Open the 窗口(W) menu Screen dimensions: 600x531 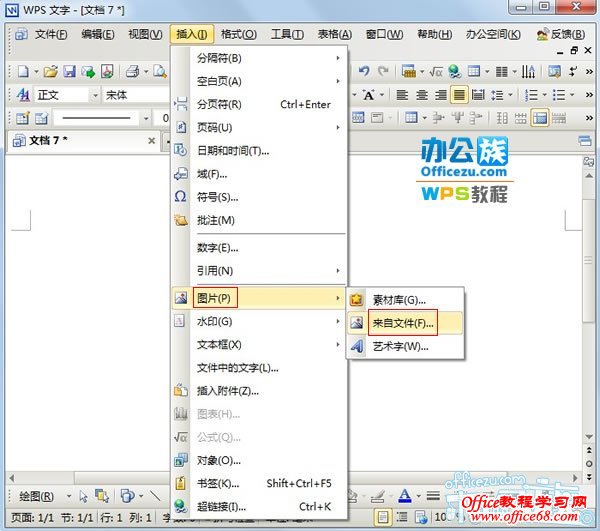(x=384, y=34)
